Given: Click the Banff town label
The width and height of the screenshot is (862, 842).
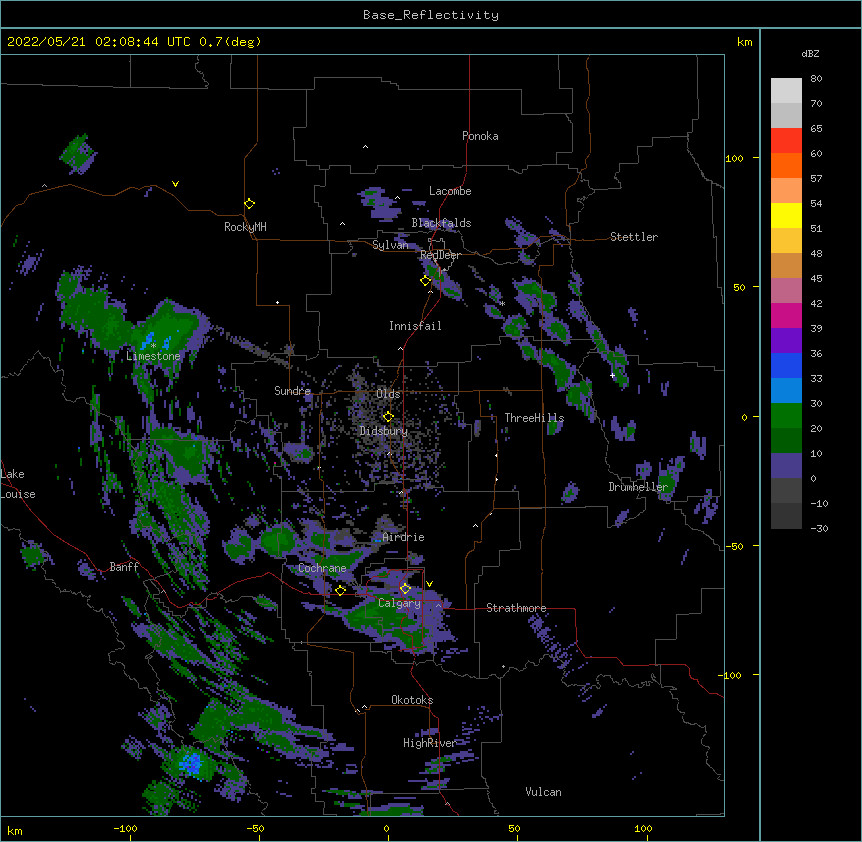Looking at the screenshot, I should (x=124, y=567).
